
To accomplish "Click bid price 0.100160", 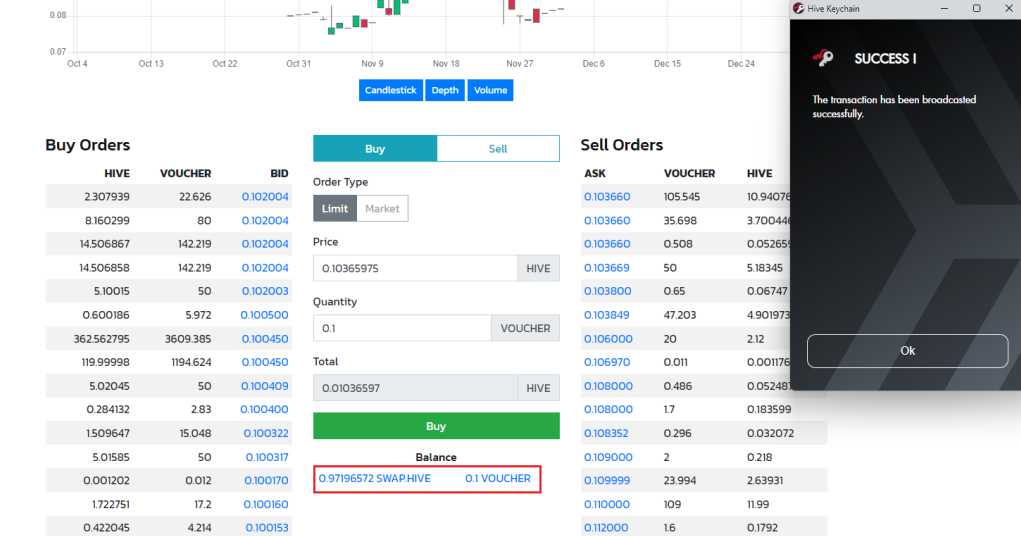I will 266,504.
